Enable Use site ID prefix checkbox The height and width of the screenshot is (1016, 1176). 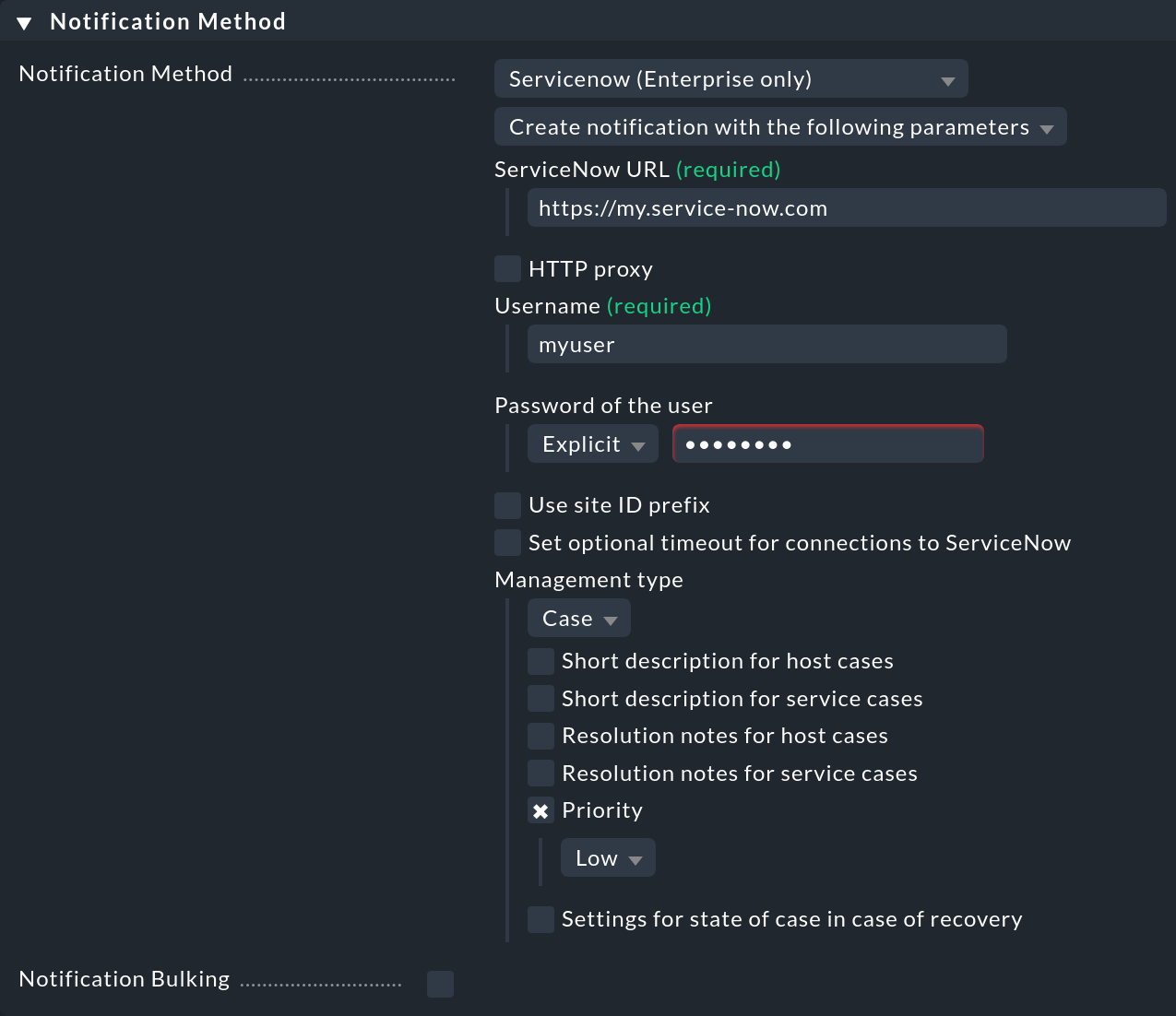coord(507,504)
